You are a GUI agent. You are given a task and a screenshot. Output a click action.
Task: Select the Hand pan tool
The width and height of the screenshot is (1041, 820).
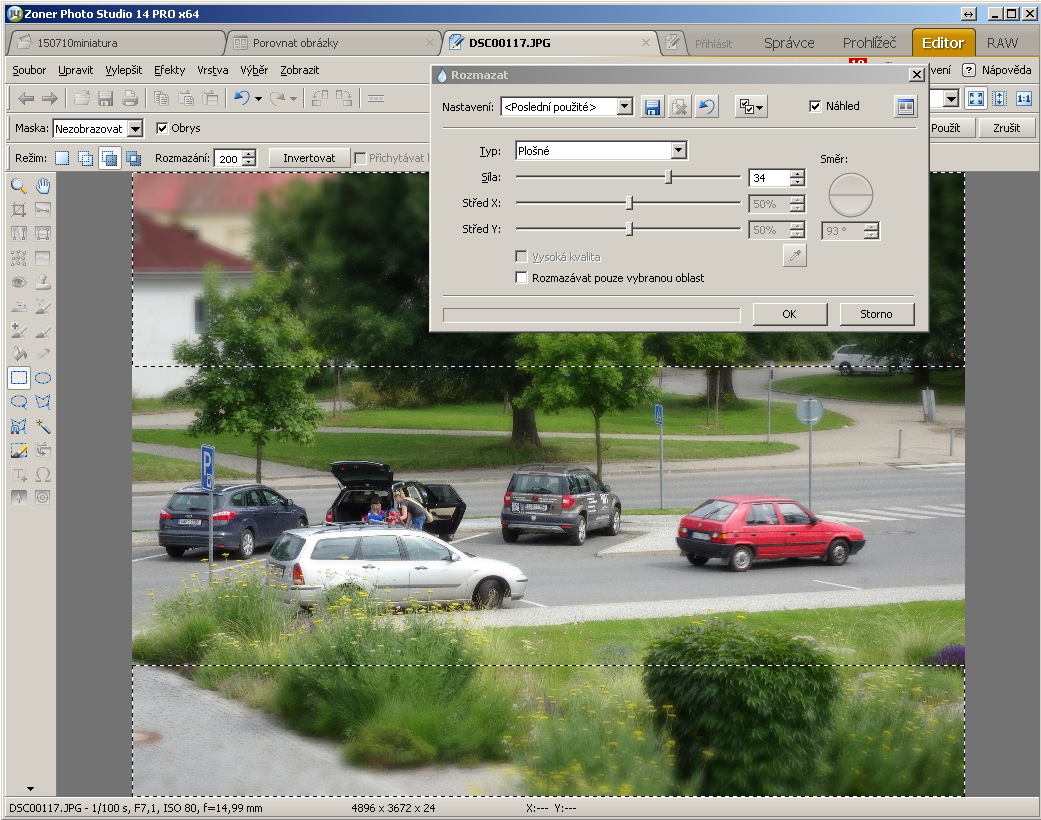[x=43, y=186]
